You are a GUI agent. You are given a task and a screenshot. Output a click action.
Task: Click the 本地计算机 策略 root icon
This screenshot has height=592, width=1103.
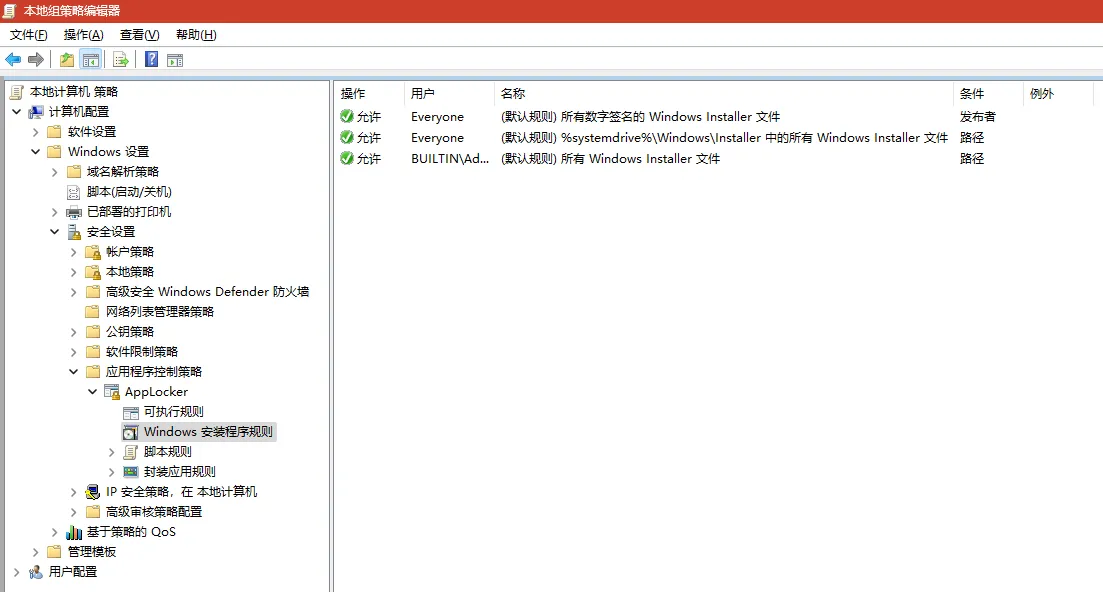pyautogui.click(x=17, y=91)
